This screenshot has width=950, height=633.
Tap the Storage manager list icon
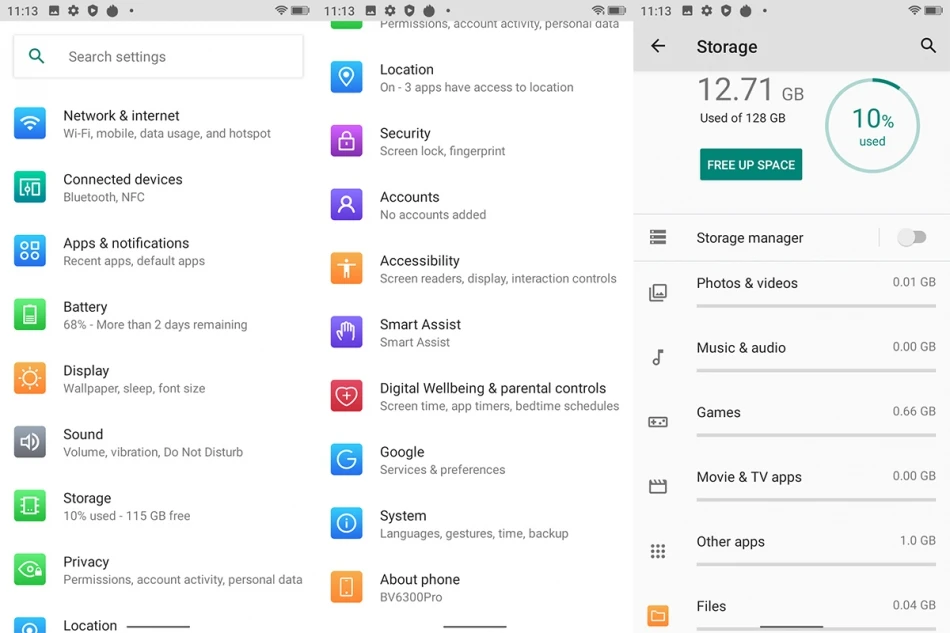[658, 237]
